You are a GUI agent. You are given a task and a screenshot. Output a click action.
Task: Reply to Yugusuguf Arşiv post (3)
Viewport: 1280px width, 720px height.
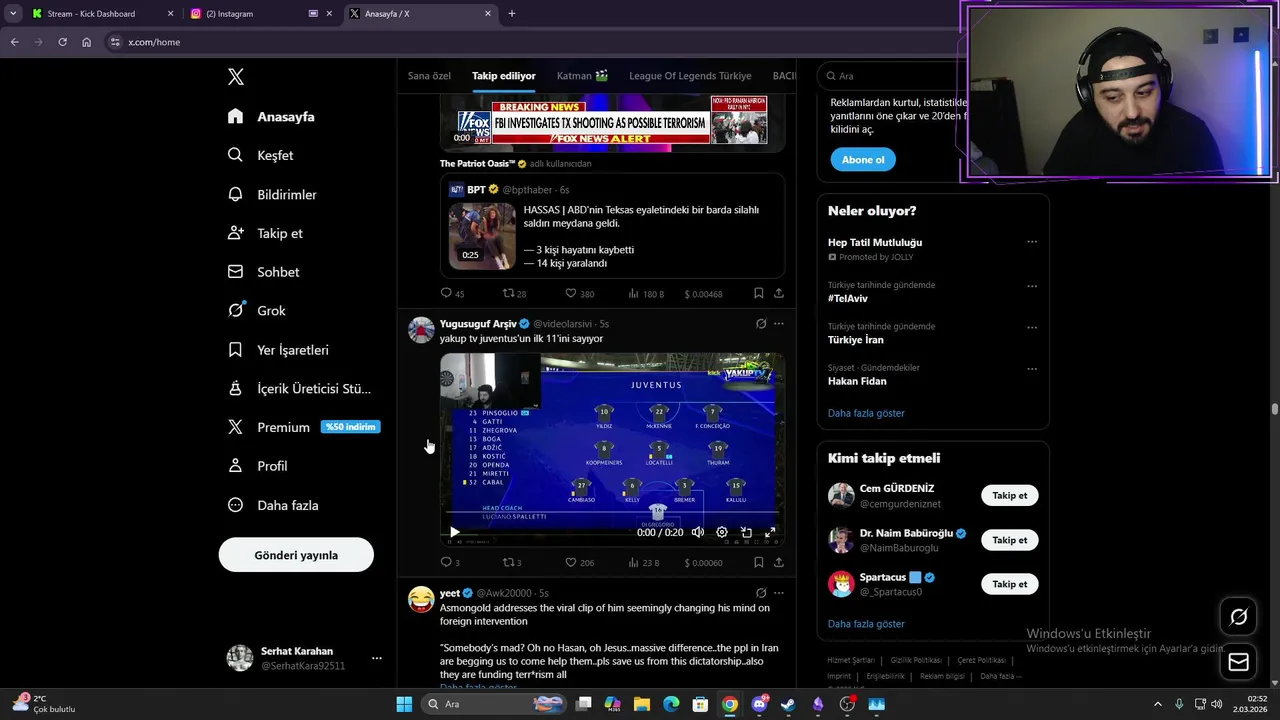pyautogui.click(x=450, y=563)
